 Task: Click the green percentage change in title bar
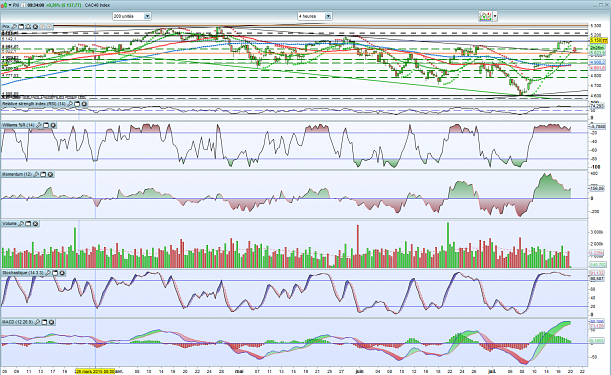point(64,5)
